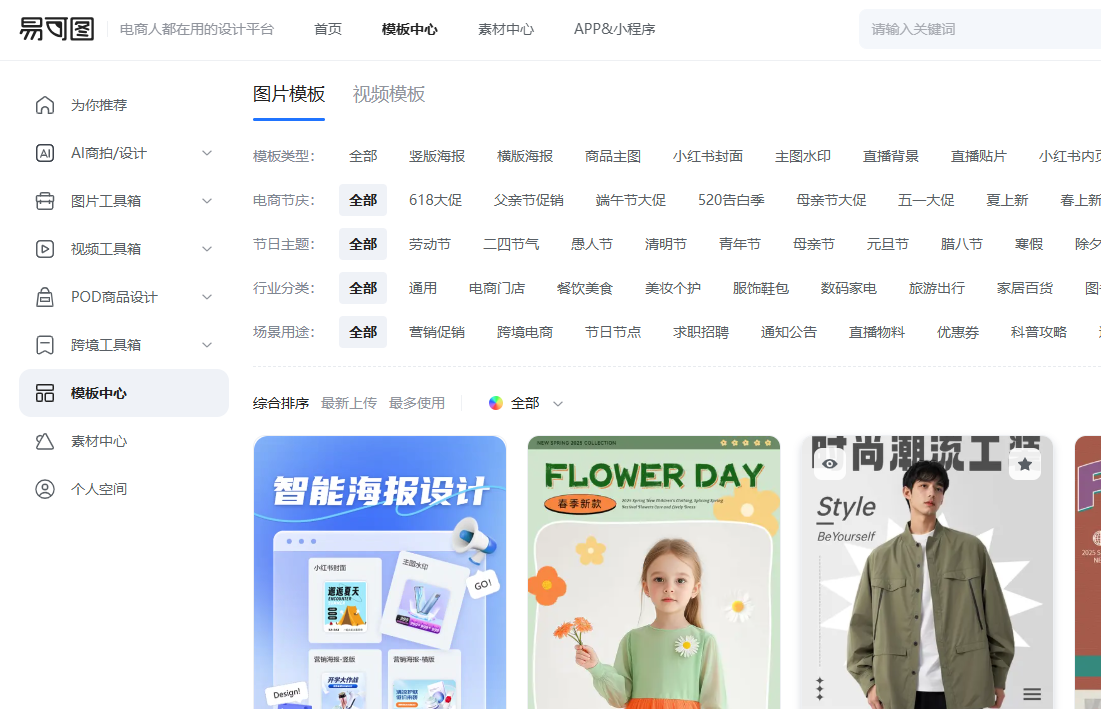Filter usage by 求职招聘
Screen dimensions: 1101x709
tap(701, 332)
